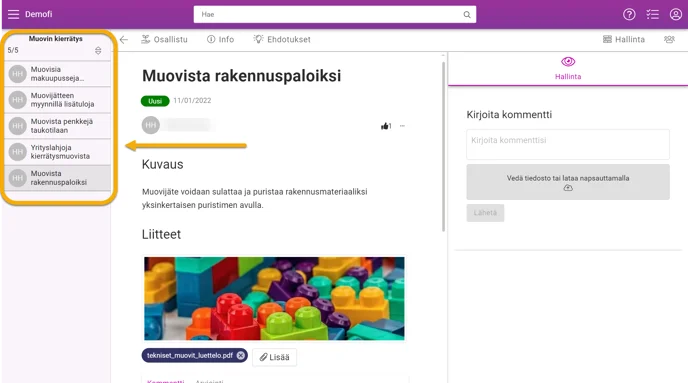Click the Lähetä send button

pos(485,213)
